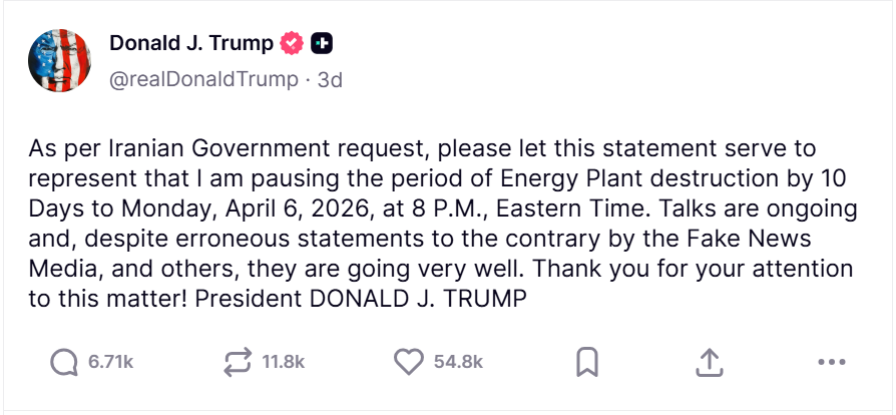Open the three-dot more options menu
896x415 pixels.
(x=831, y=362)
